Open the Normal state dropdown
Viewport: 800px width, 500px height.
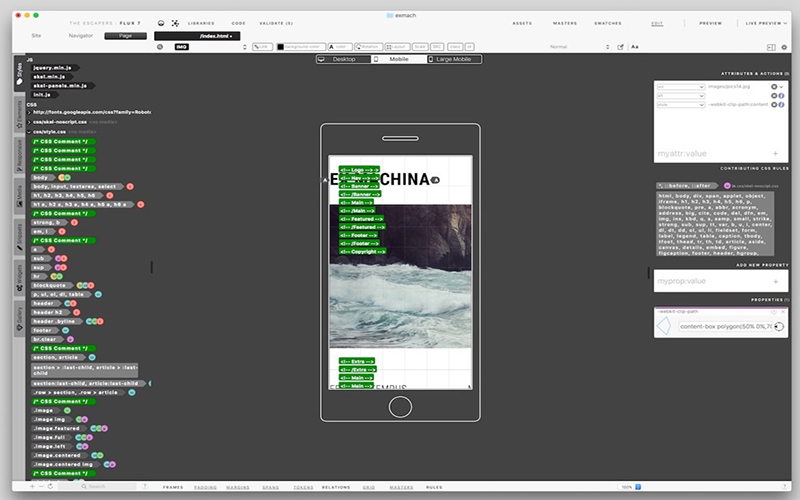coord(579,47)
